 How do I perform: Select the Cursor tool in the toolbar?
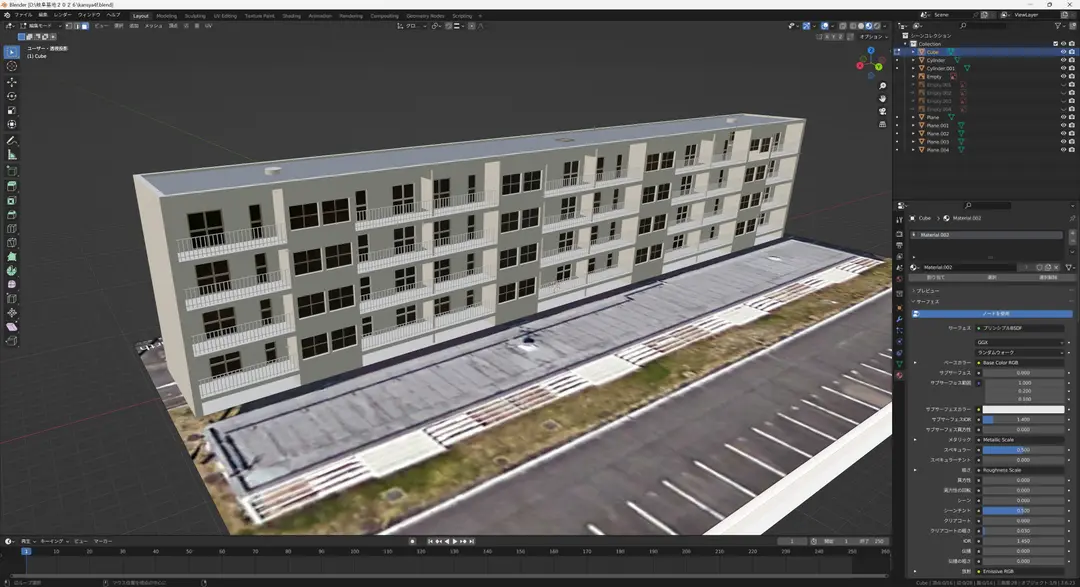coord(12,66)
